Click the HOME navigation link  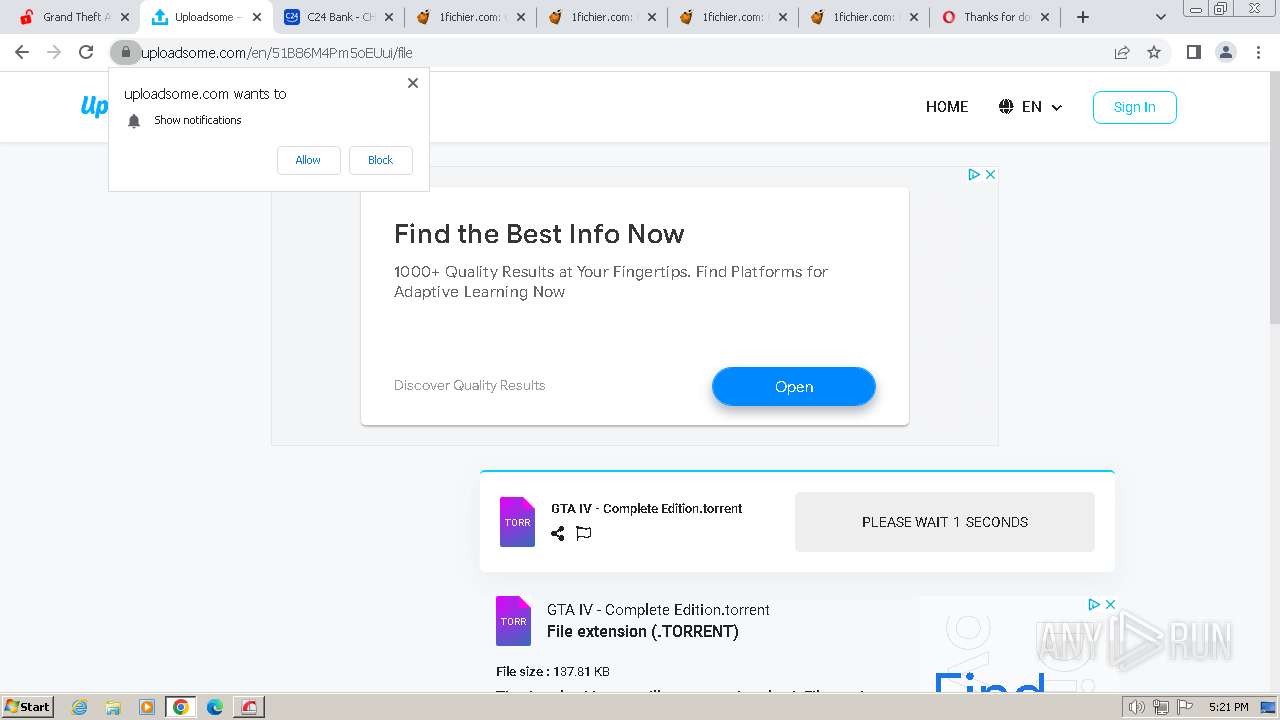[x=947, y=107]
